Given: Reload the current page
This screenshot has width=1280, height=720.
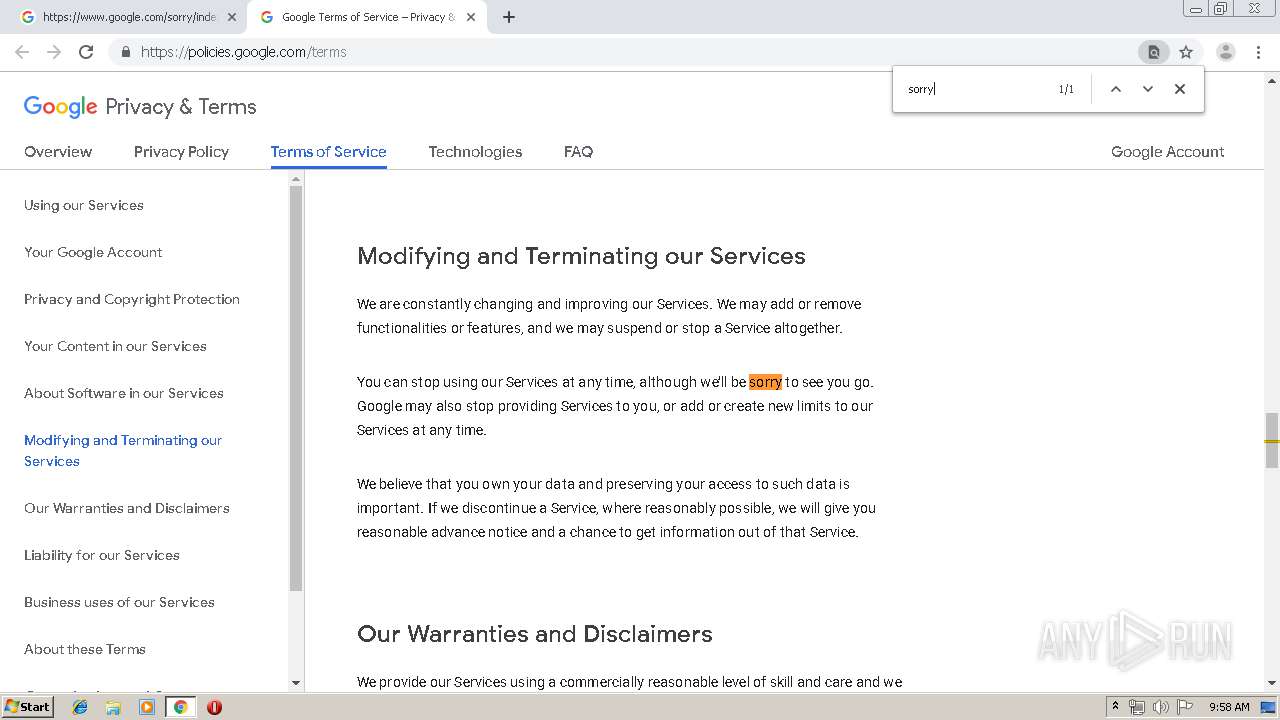Looking at the screenshot, I should [x=86, y=52].
